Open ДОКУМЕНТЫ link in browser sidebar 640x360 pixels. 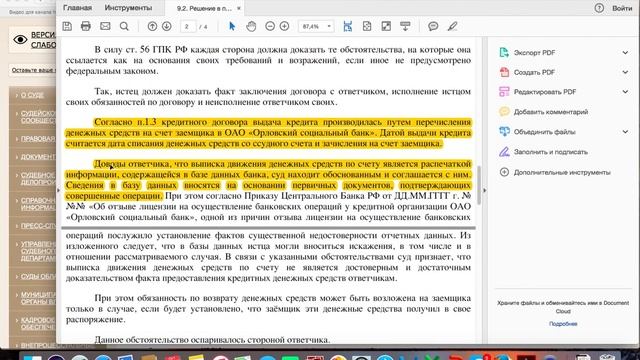38,157
